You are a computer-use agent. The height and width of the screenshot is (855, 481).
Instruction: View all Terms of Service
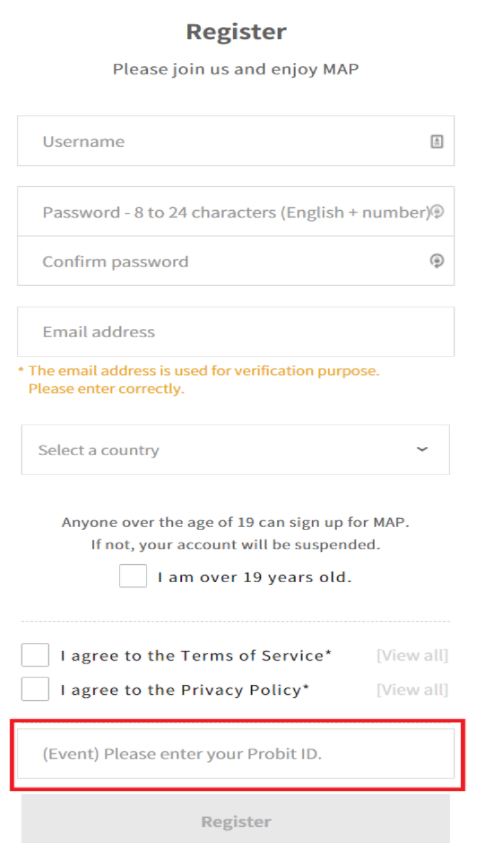point(412,655)
